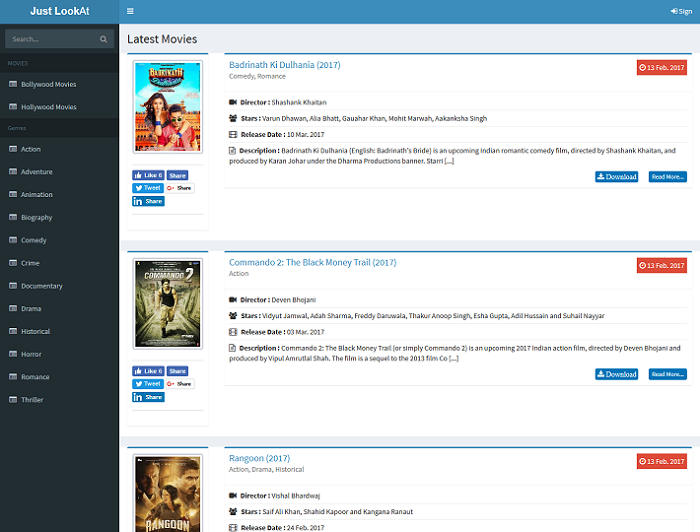Toggle the sidebar with the hamburger icon
The height and width of the screenshot is (532, 700).
pyautogui.click(x=130, y=11)
